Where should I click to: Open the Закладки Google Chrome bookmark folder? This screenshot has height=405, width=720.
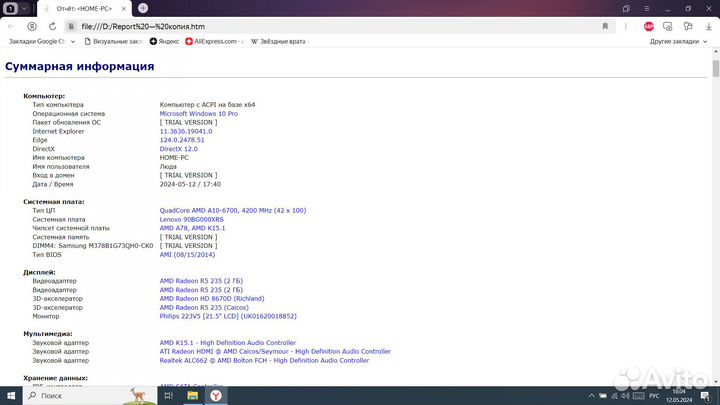pyautogui.click(x=41, y=41)
